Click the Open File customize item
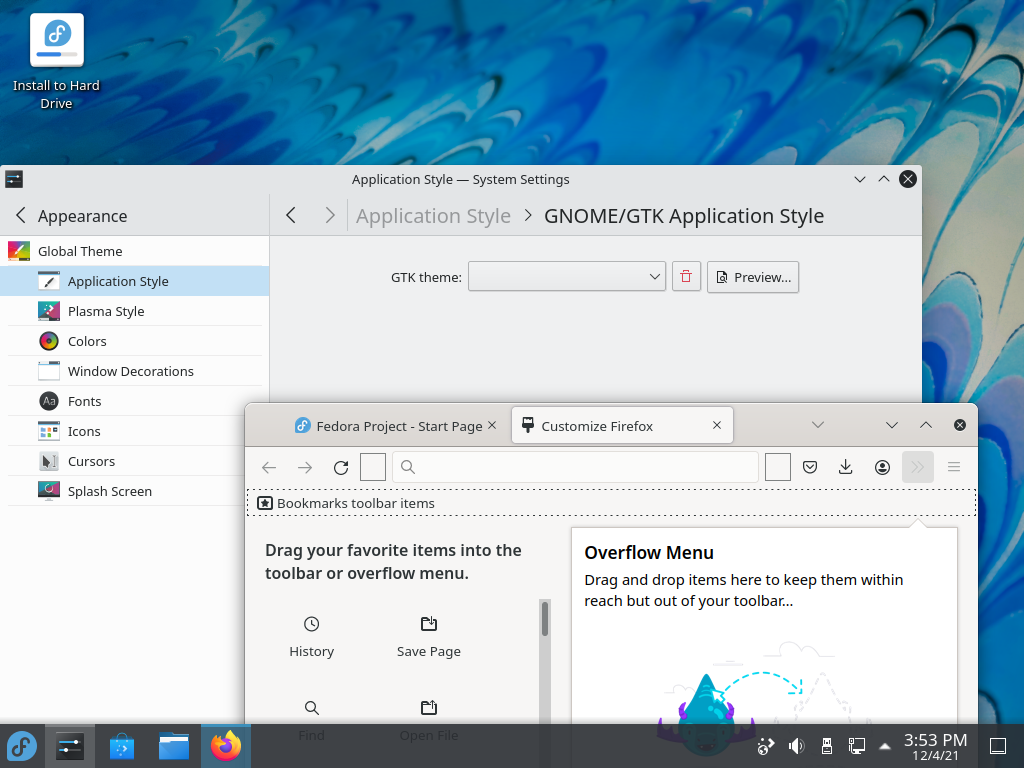The height and width of the screenshot is (768, 1024). pos(429,720)
